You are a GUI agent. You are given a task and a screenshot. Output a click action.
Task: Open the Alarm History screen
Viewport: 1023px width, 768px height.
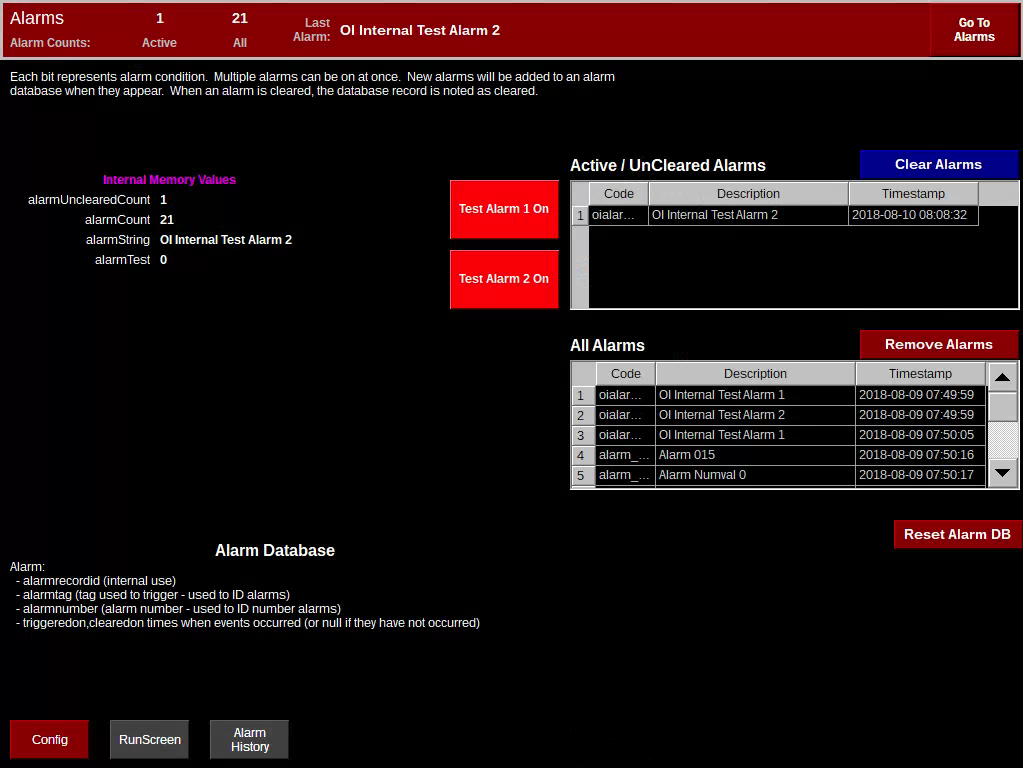coord(249,740)
